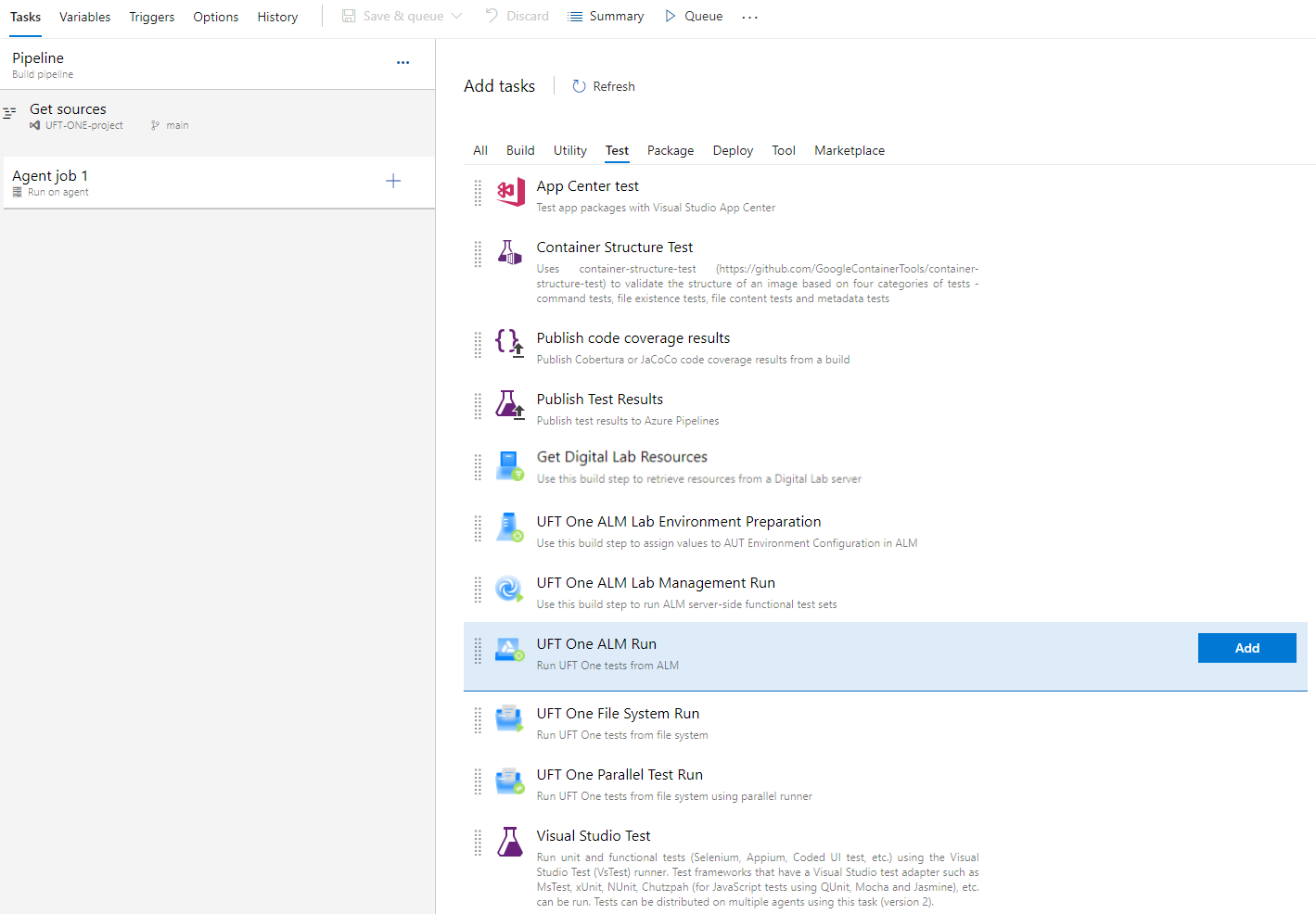
Task: Switch to the Variables tab
Action: [84, 17]
